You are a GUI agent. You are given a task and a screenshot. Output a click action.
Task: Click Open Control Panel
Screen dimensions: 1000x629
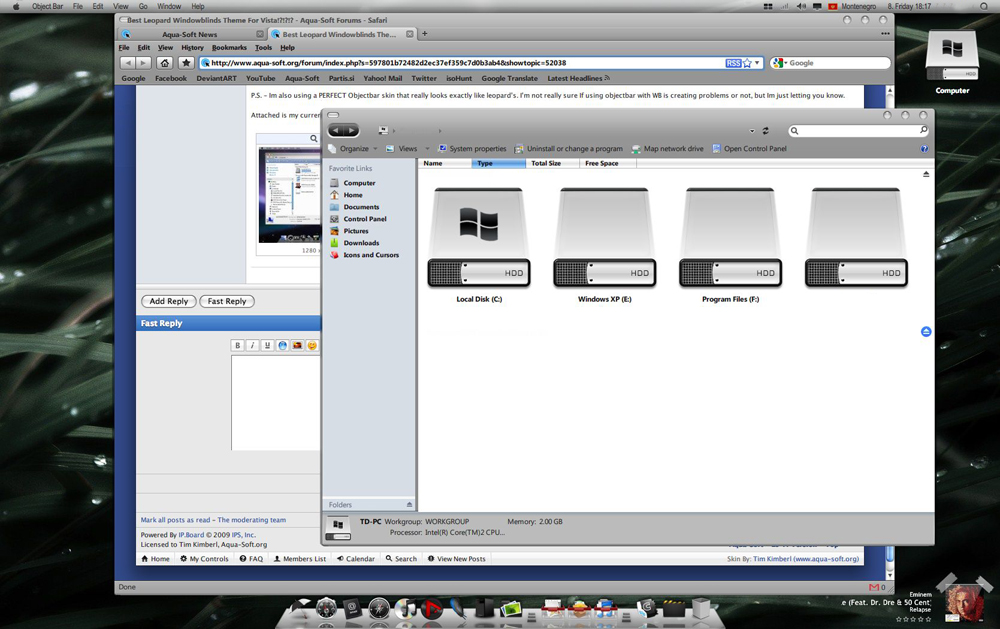[x=749, y=149]
